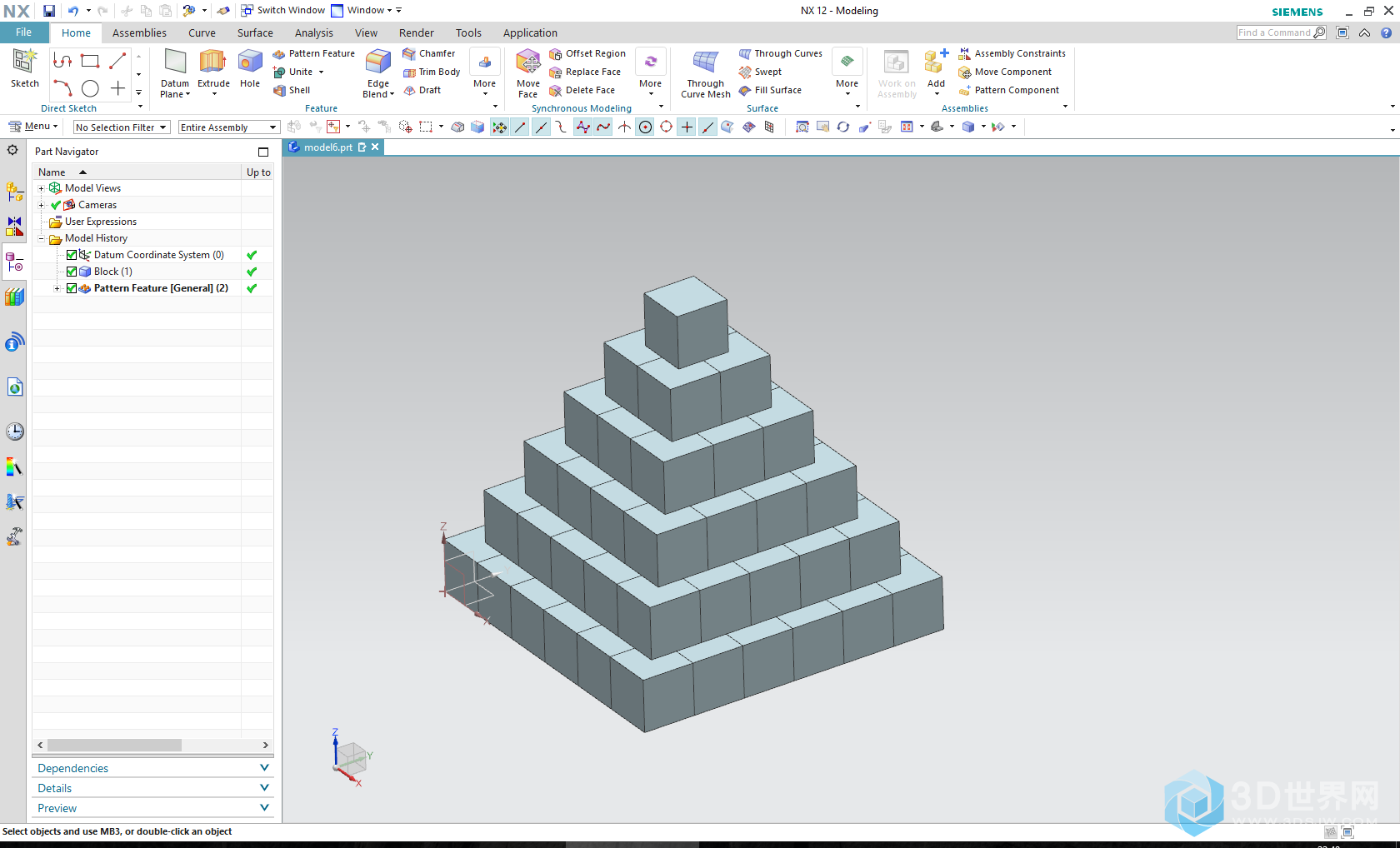Expand the Model Views node
This screenshot has width=1400, height=848.
(x=41, y=188)
